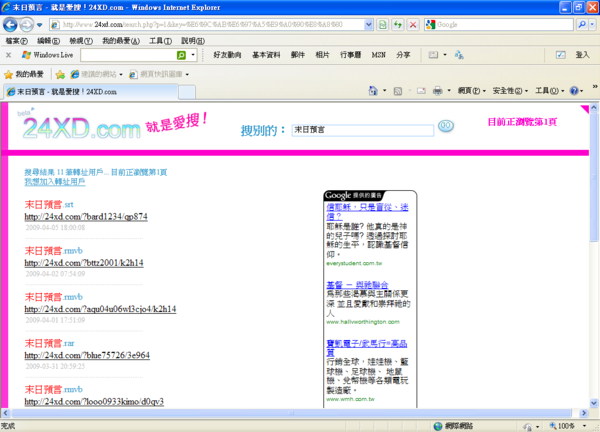Viewport: 600px width, 432px height.
Task: Open link 24xd.com/?aqu04u06wl3cjo4/k2h14
Action: click(x=100, y=309)
